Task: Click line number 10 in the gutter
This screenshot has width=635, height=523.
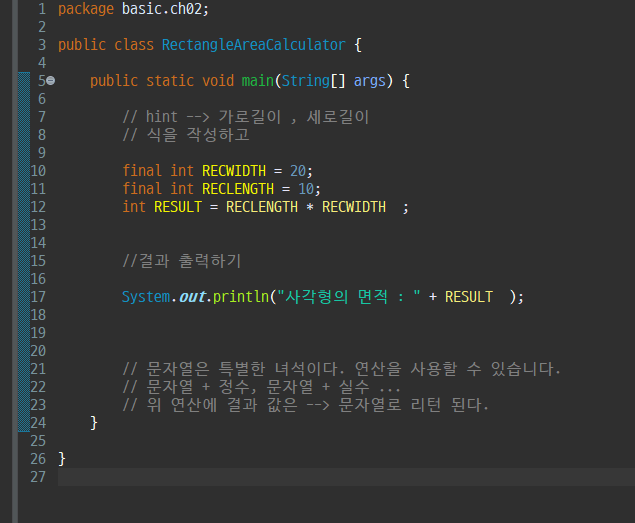Action: tap(38, 171)
